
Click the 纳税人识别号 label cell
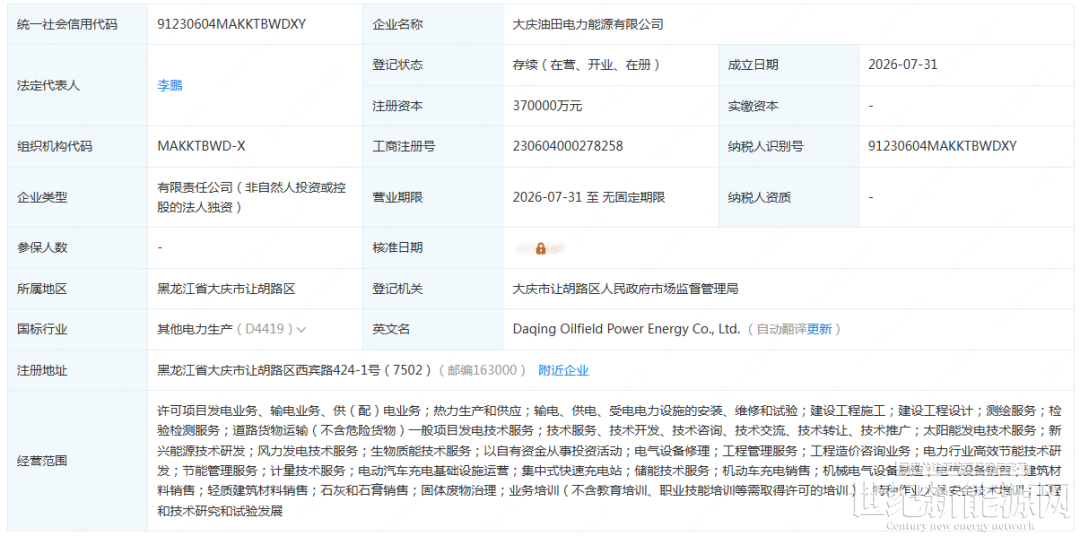pos(788,146)
